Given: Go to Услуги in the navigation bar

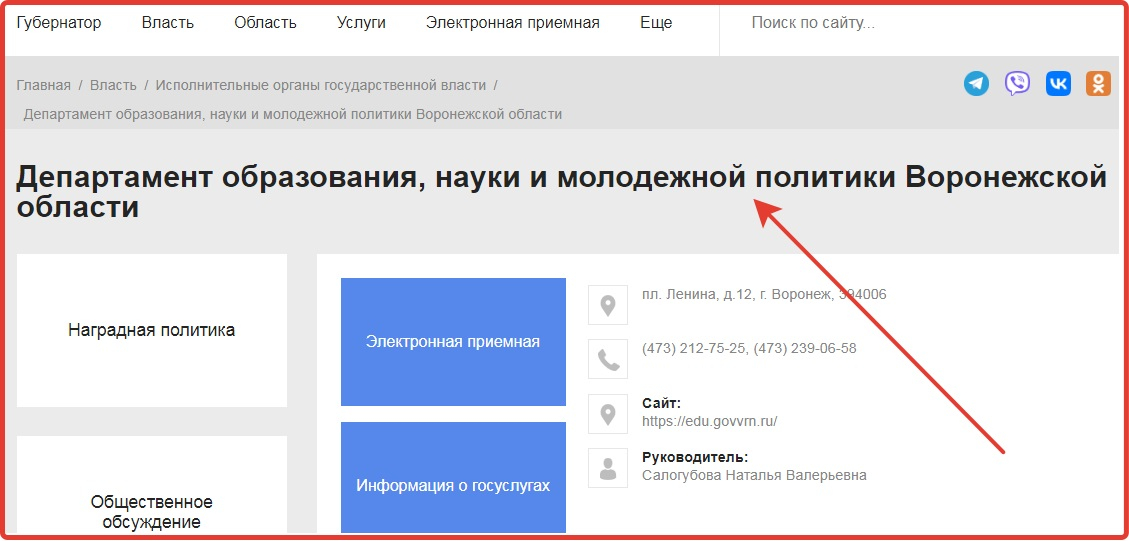Looking at the screenshot, I should tap(361, 23).
